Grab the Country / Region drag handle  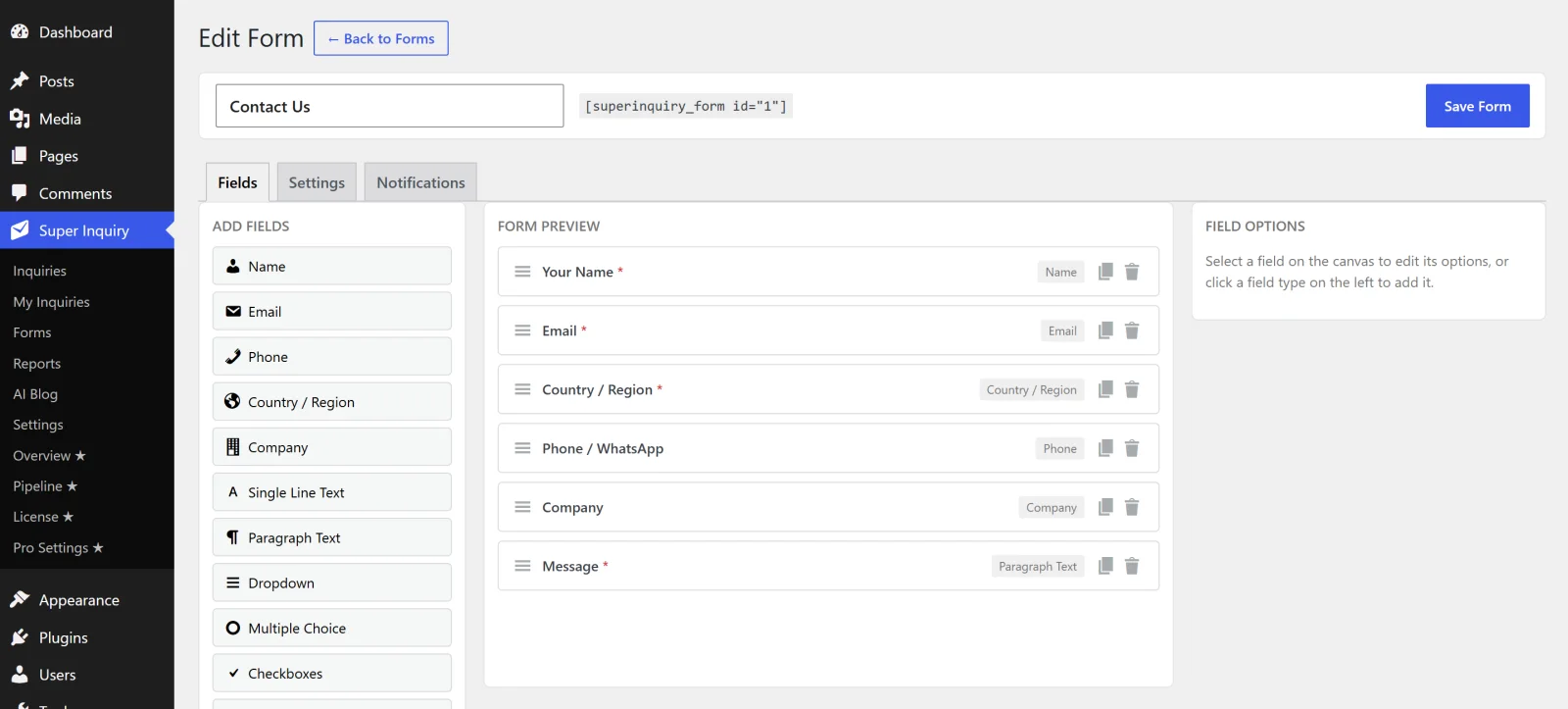(522, 389)
